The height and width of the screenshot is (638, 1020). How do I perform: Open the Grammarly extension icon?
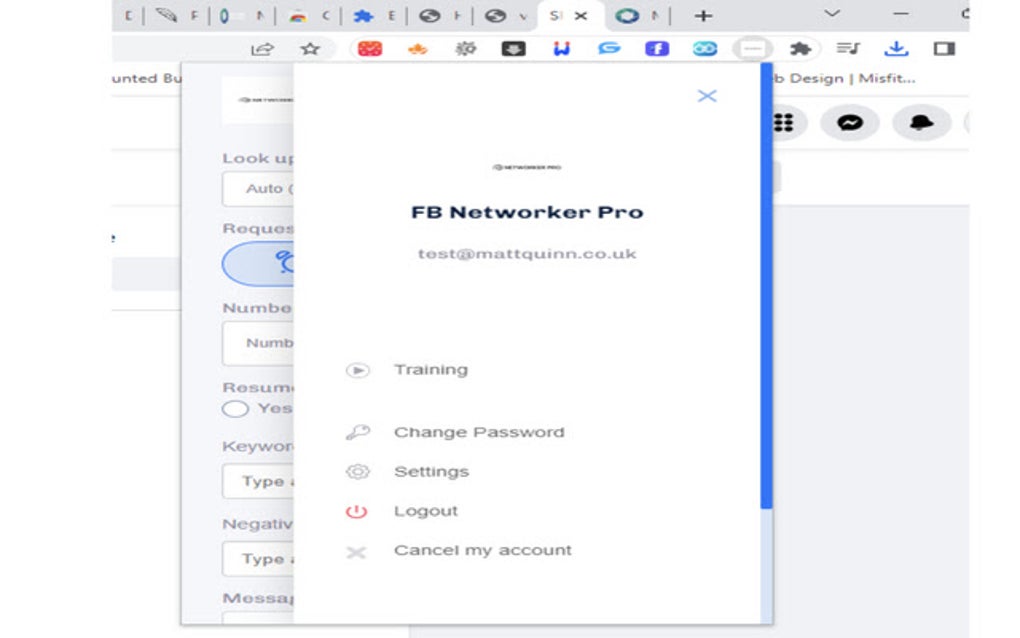609,46
